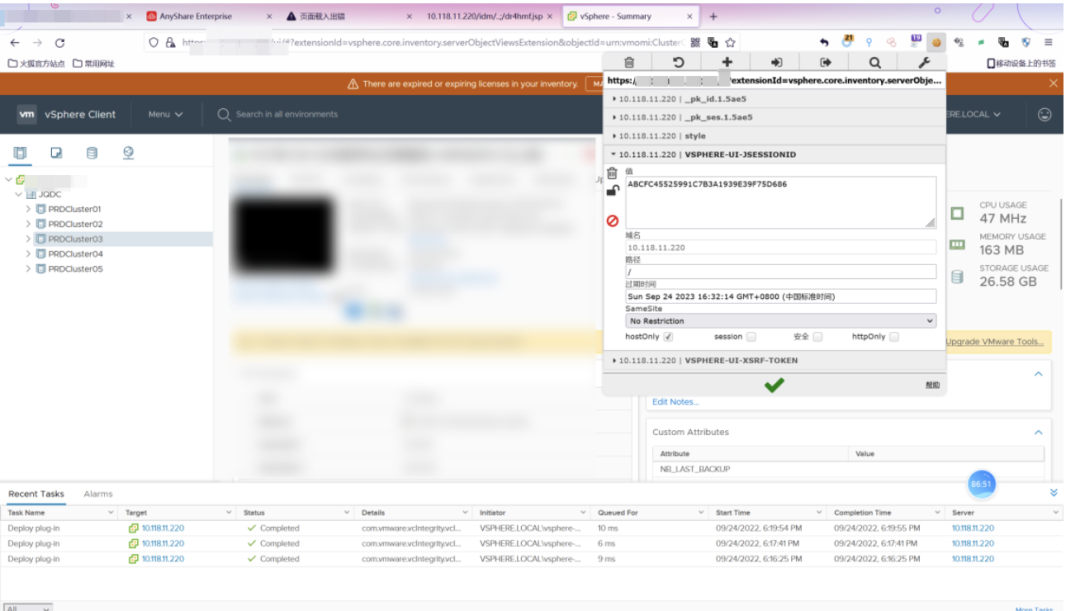This screenshot has width=1080, height=611.
Task: Open the 帮助 help link in cookie editor
Action: (x=932, y=385)
